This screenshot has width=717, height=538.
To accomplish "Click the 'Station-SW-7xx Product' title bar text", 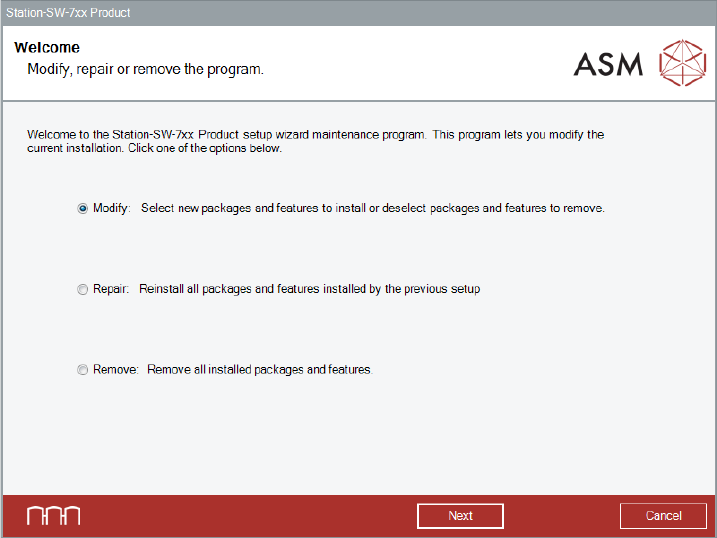I will coord(68,13).
